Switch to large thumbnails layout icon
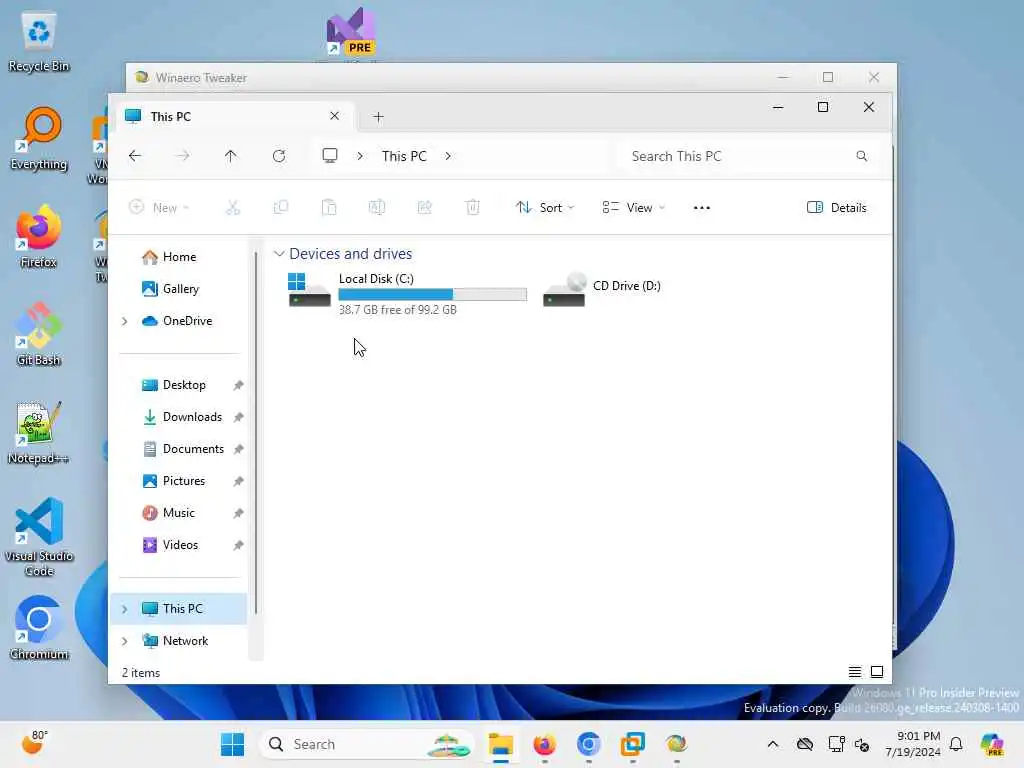 (877, 672)
